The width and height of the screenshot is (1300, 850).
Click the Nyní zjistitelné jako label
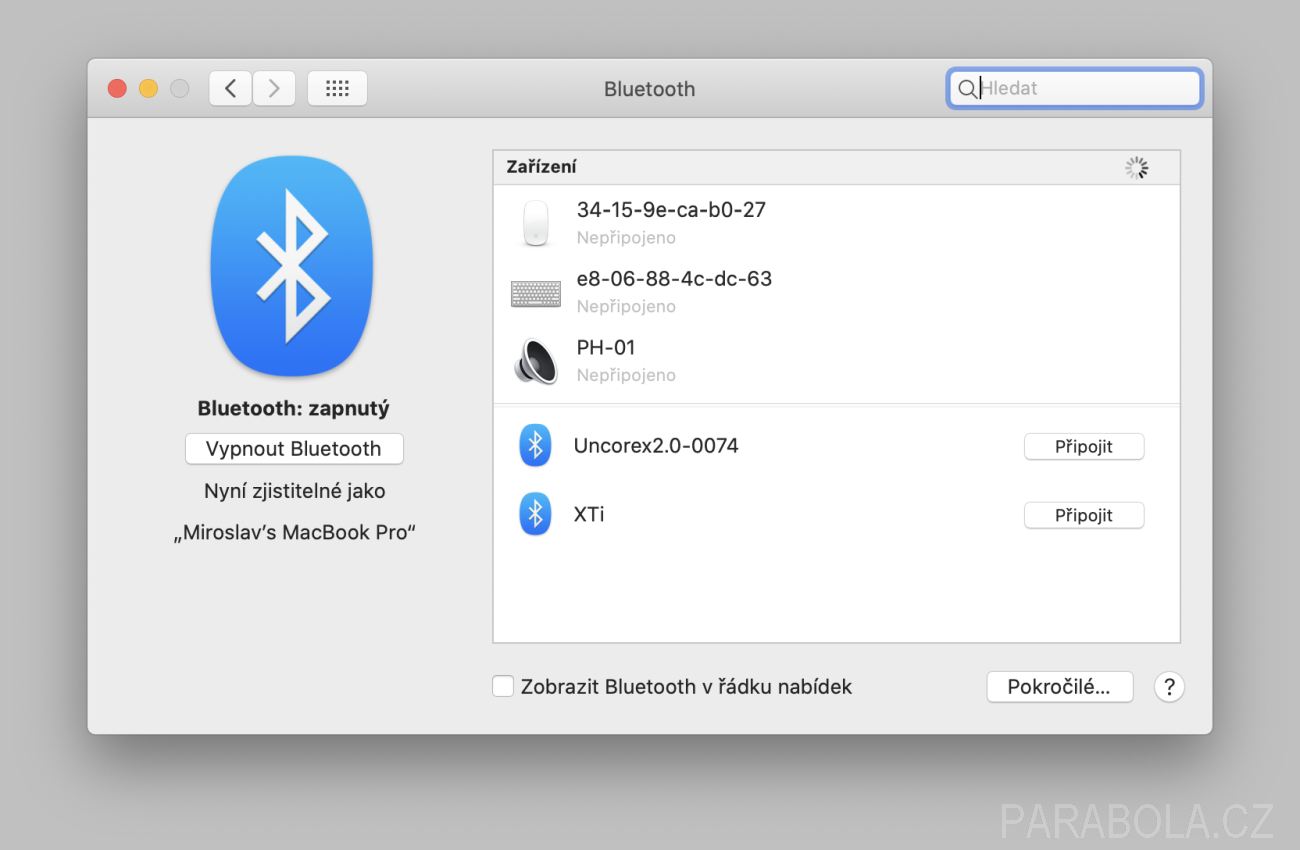click(x=294, y=491)
